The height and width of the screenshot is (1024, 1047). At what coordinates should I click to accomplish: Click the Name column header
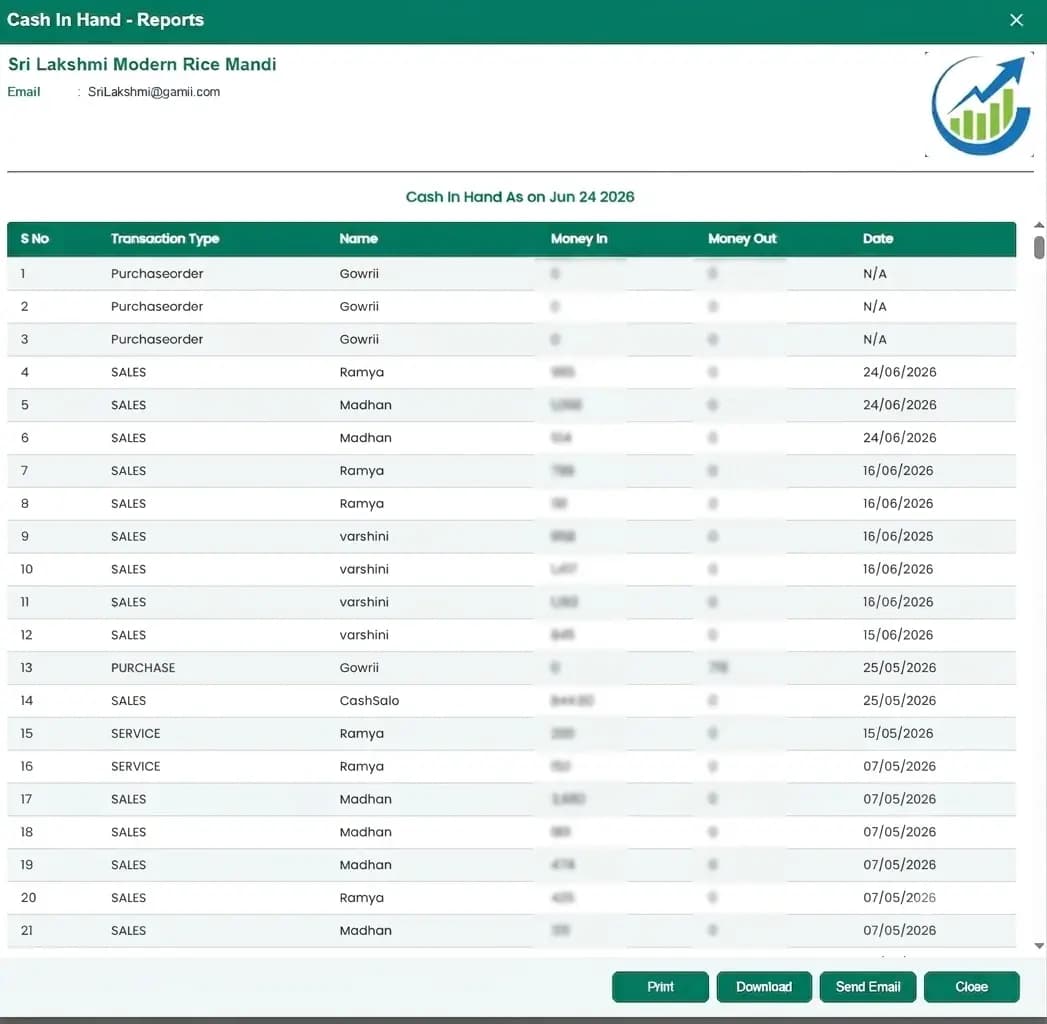click(x=359, y=238)
